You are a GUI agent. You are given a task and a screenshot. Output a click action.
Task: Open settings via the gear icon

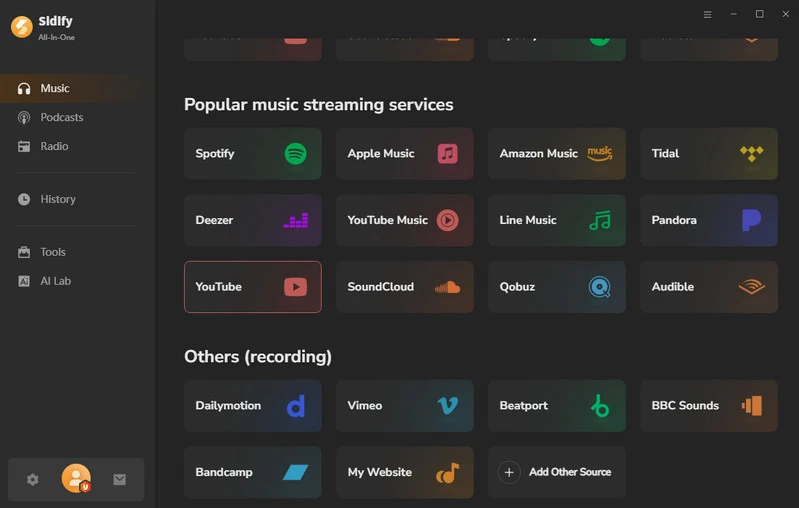pos(33,479)
